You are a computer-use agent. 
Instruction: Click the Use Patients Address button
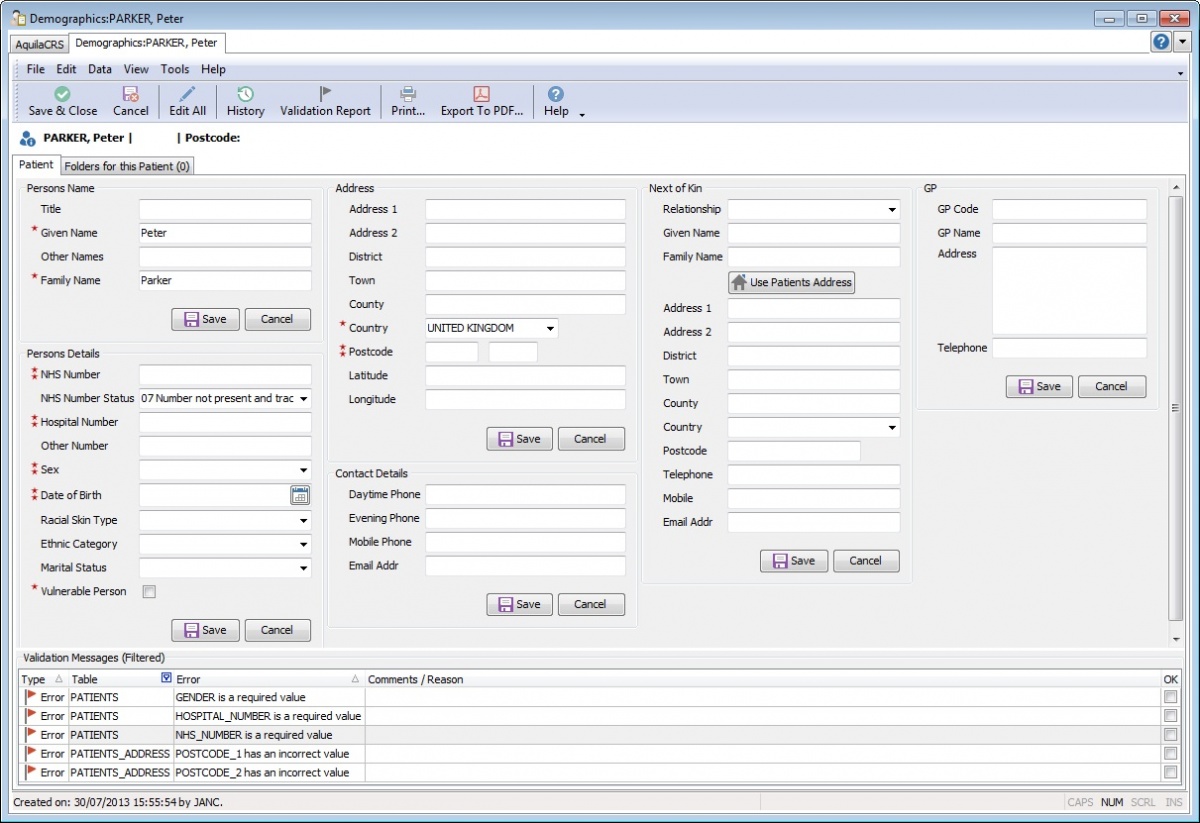click(x=791, y=282)
